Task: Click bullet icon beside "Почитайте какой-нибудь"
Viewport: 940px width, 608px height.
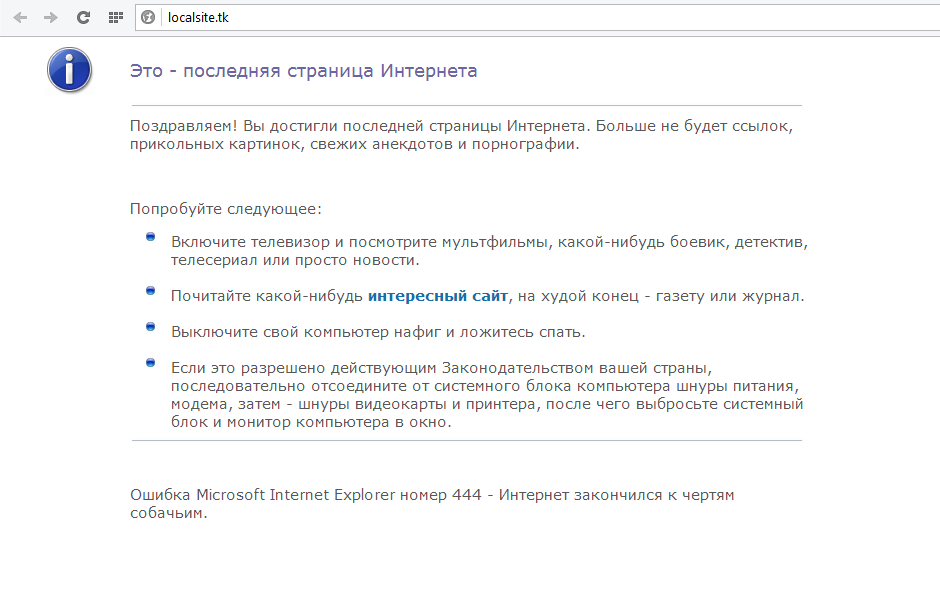Action: tap(150, 290)
